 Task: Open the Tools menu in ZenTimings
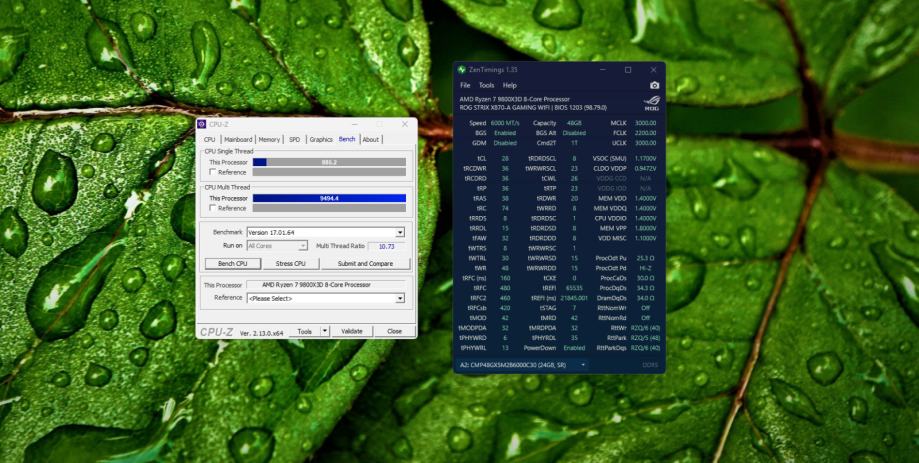click(486, 86)
